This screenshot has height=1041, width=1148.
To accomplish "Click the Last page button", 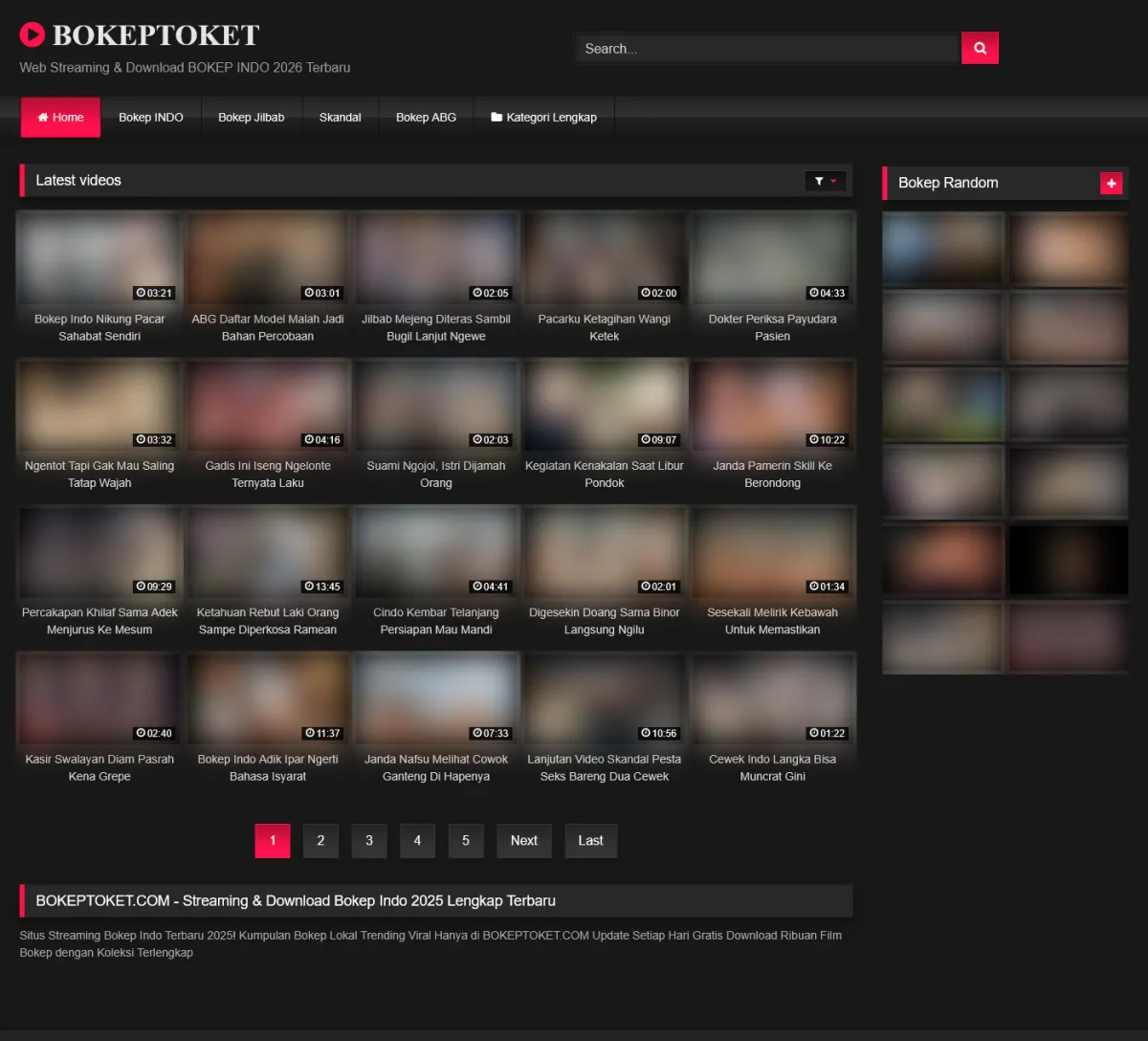I will (x=590, y=841).
